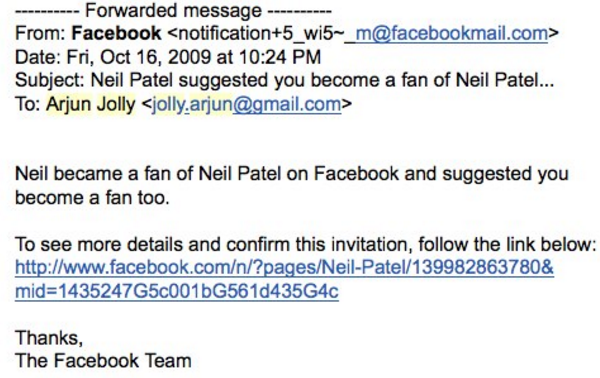Click the mid=1435247G5c001bG561d435G4c link line
The height and width of the screenshot is (378, 600).
coord(177,292)
